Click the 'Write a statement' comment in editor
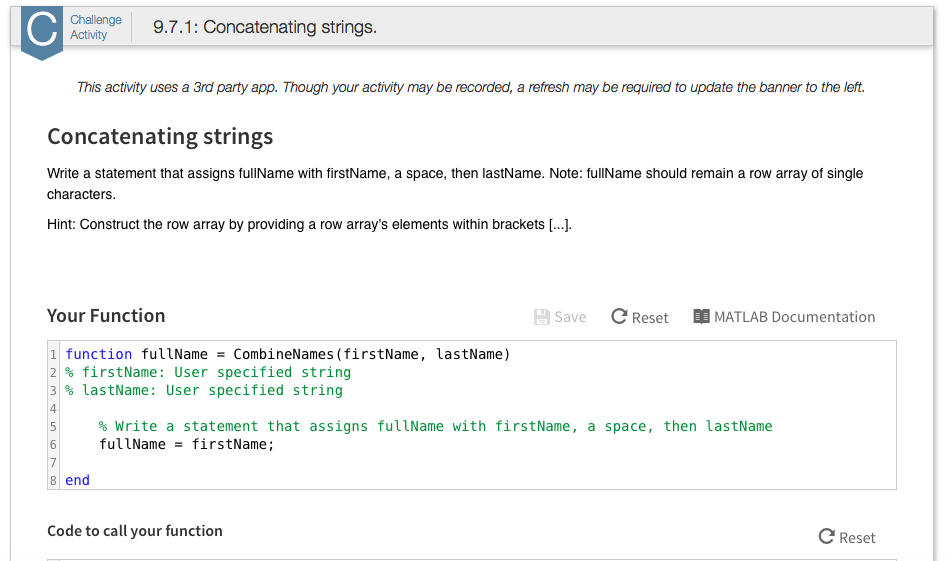This screenshot has width=952, height=561. coord(435,426)
